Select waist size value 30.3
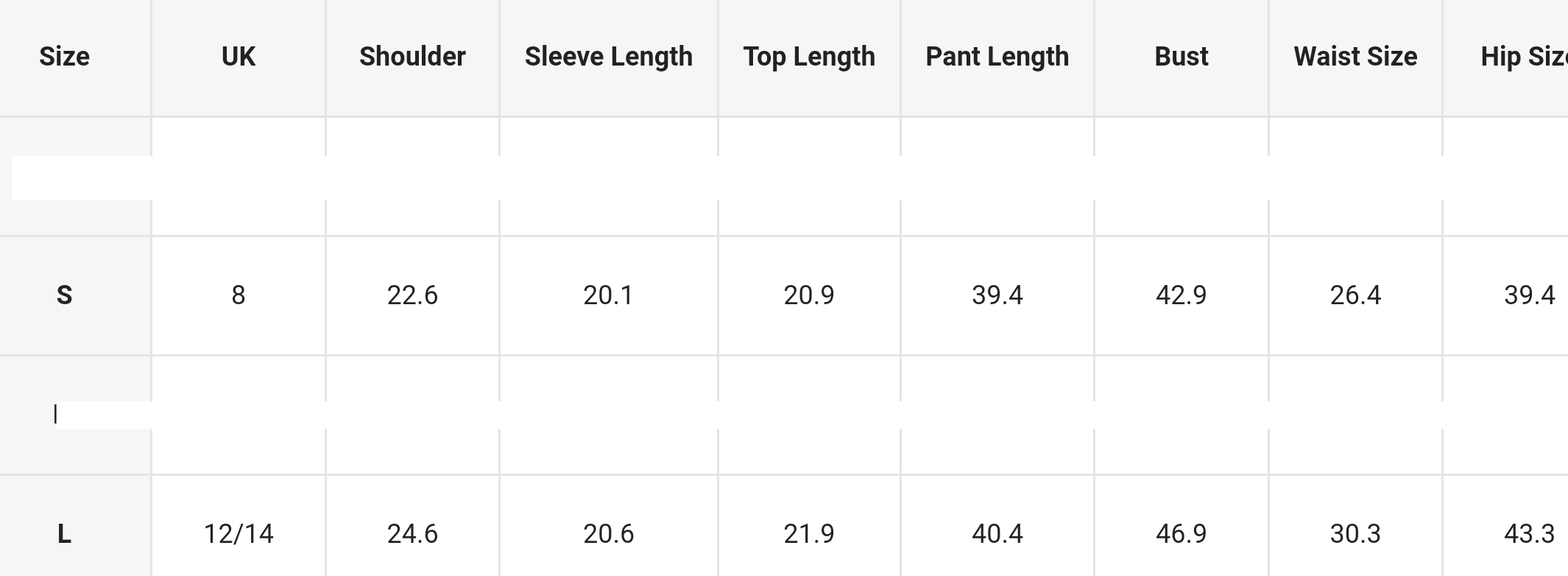Screen dimensions: 1568x576 coord(1355,534)
